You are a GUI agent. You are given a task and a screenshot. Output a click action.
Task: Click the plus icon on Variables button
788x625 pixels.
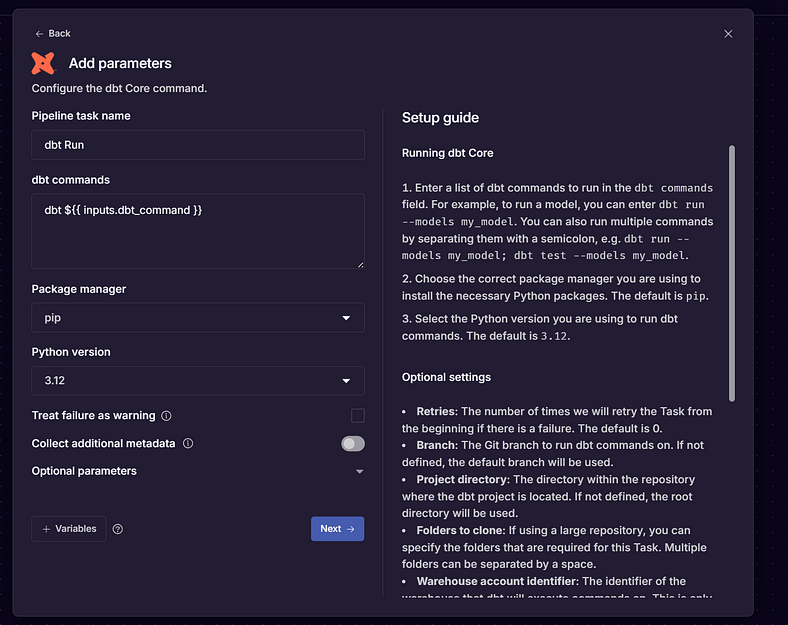coord(46,529)
